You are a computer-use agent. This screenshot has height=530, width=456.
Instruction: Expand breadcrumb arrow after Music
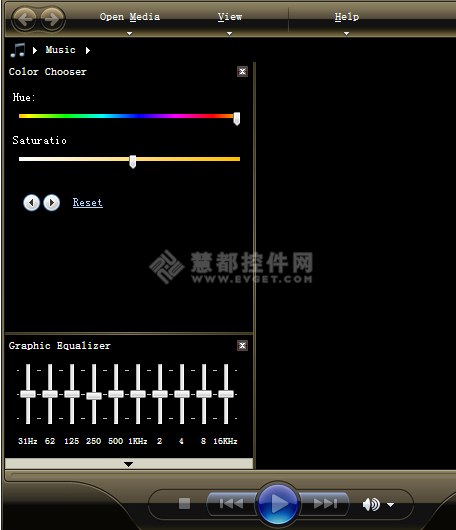point(88,50)
